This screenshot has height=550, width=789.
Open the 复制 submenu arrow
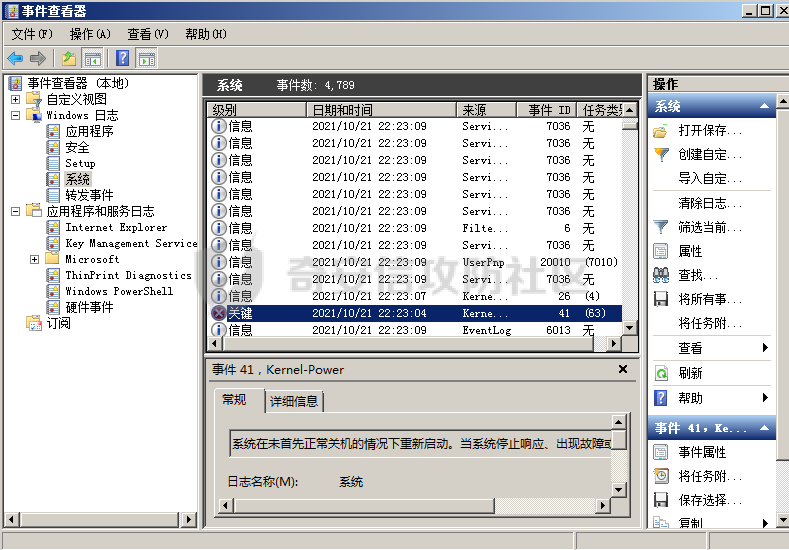[765, 523]
